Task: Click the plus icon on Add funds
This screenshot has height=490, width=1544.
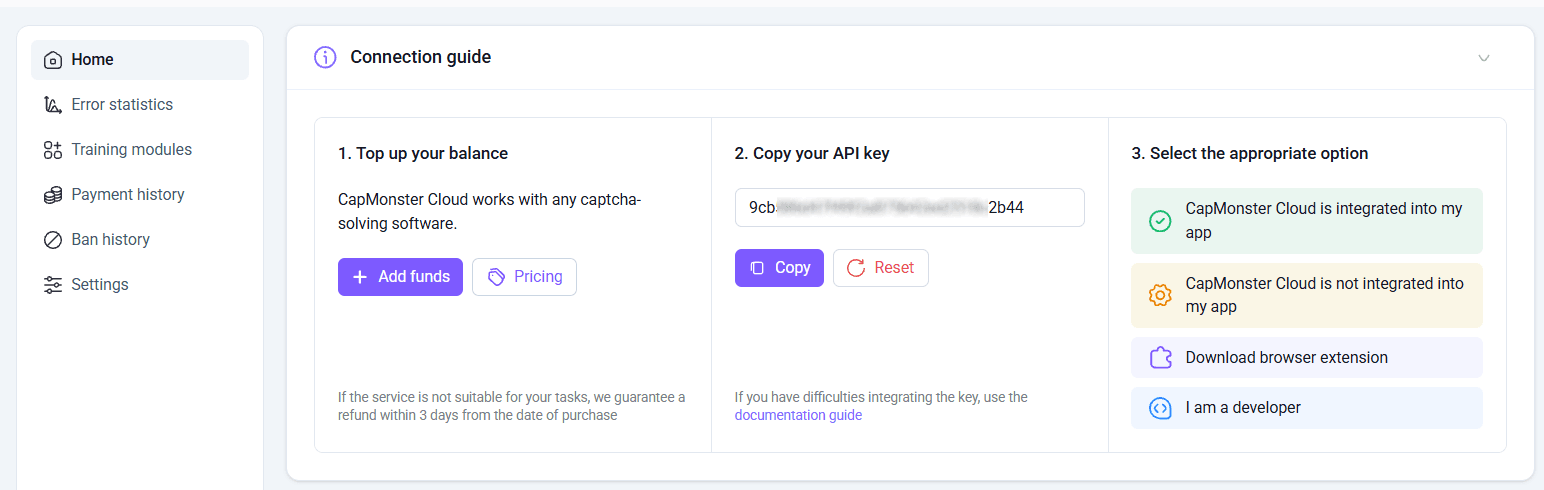Action: click(x=361, y=277)
